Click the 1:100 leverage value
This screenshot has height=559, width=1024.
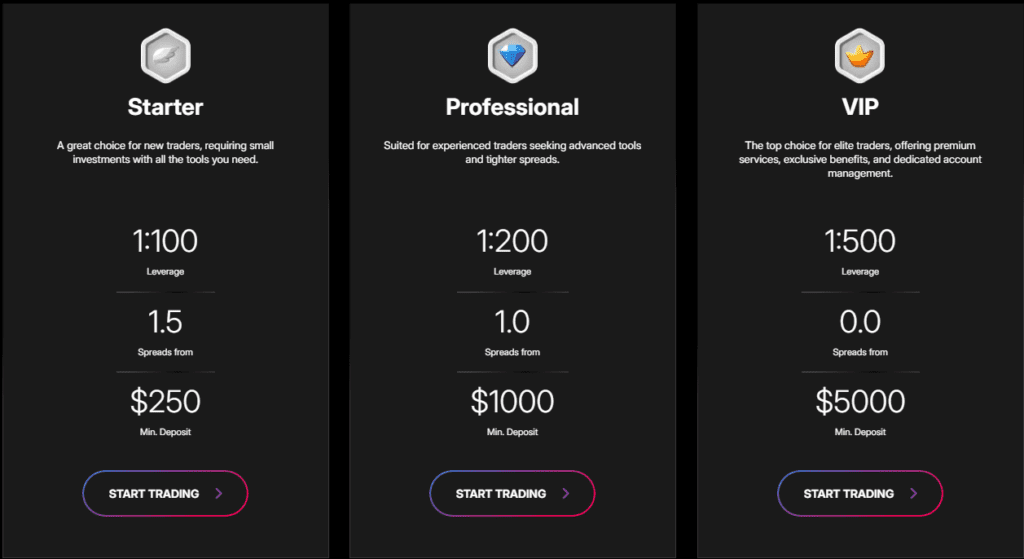coord(165,241)
